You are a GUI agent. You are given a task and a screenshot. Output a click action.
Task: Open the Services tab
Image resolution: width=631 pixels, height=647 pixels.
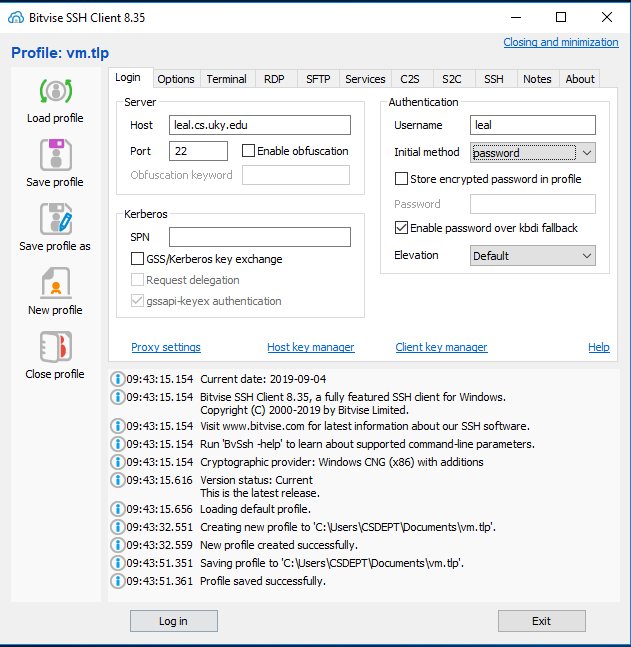pyautogui.click(x=365, y=79)
